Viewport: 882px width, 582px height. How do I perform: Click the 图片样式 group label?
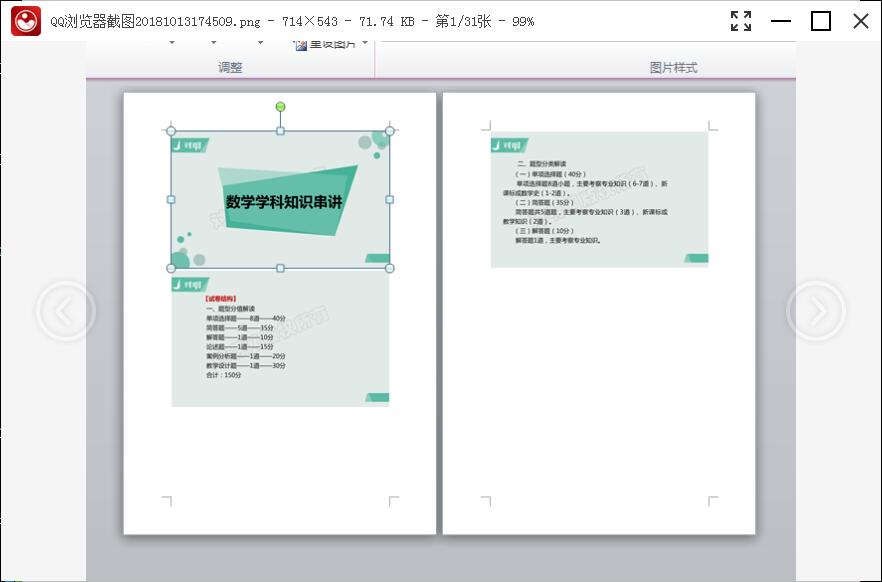click(673, 67)
